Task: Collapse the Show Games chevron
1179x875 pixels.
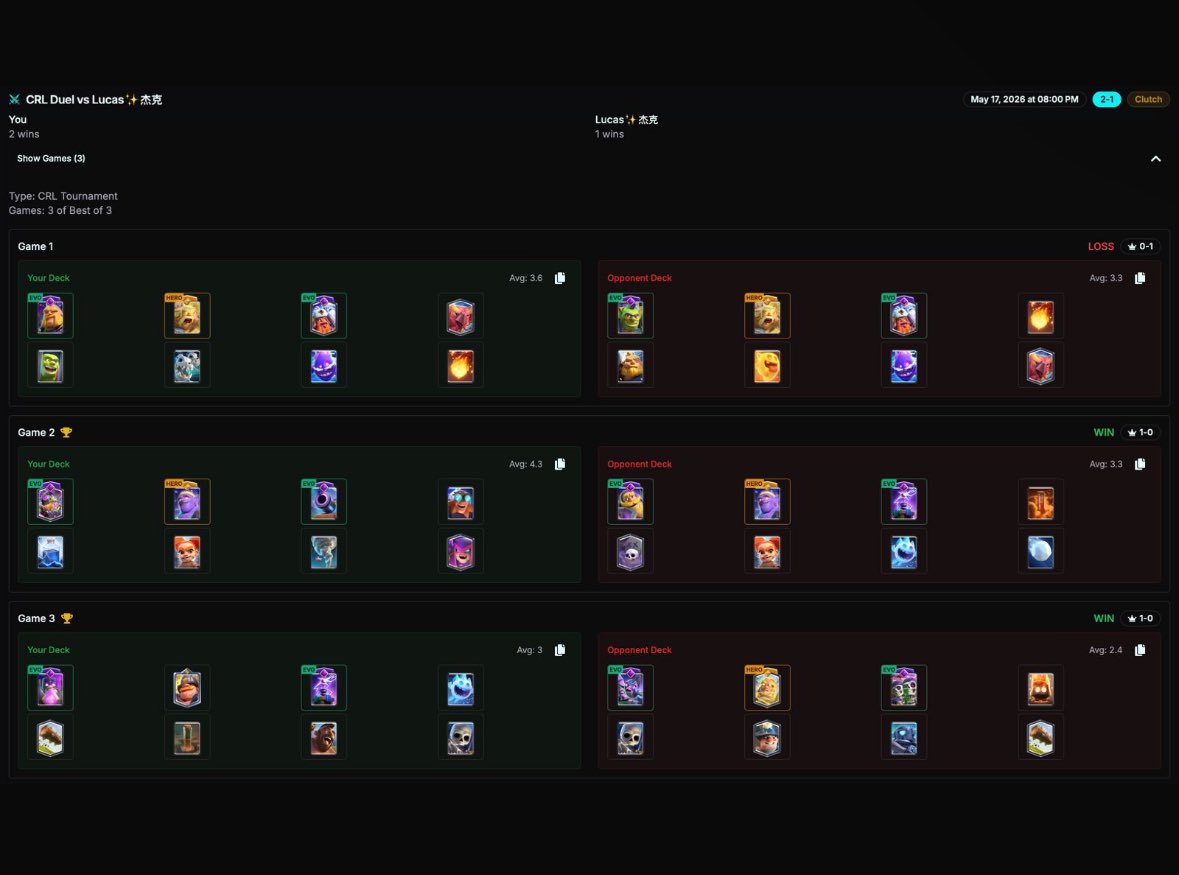Action: click(1156, 159)
